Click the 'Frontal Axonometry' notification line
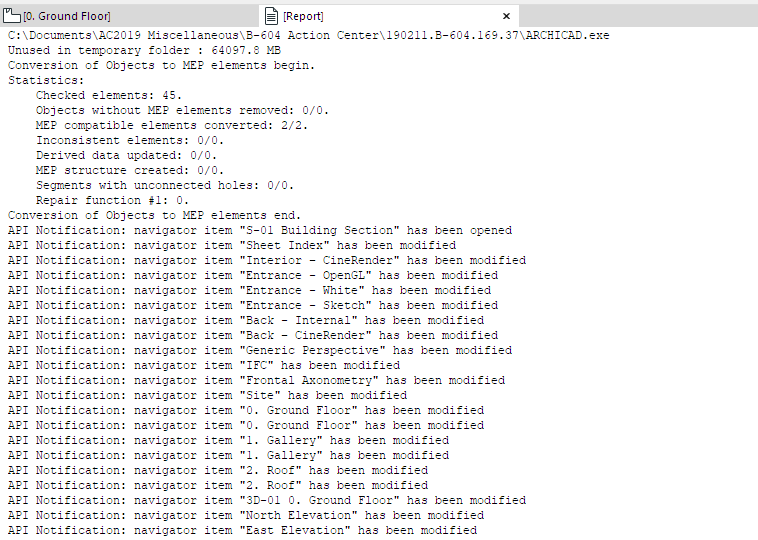758x540 pixels. [x=256, y=380]
